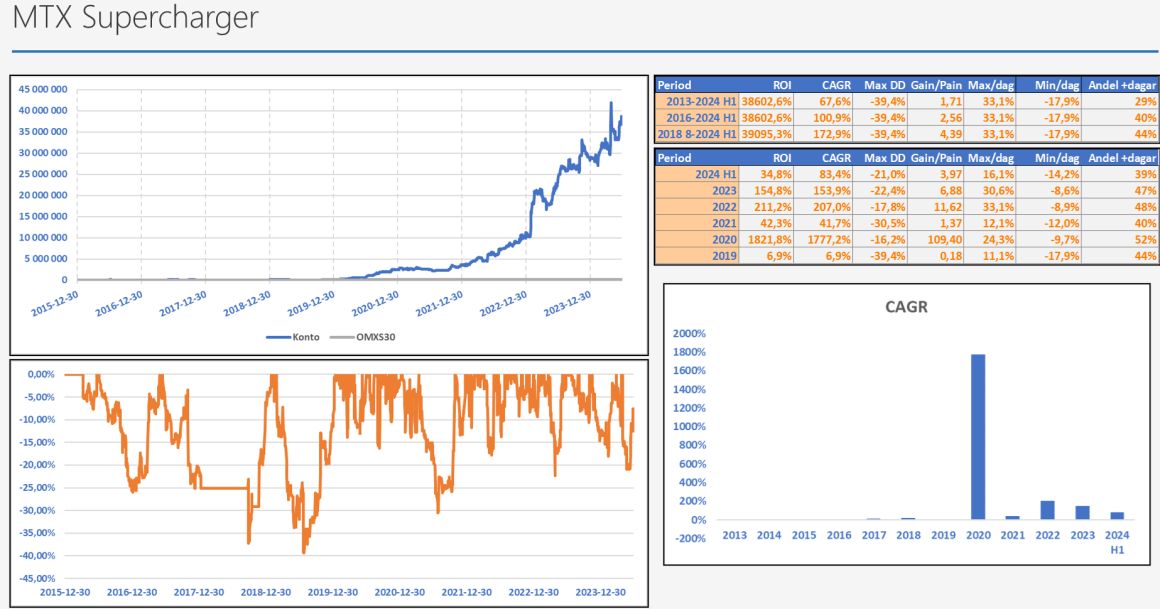
Task: Click the CAGR bar chart title
Action: [x=906, y=306]
